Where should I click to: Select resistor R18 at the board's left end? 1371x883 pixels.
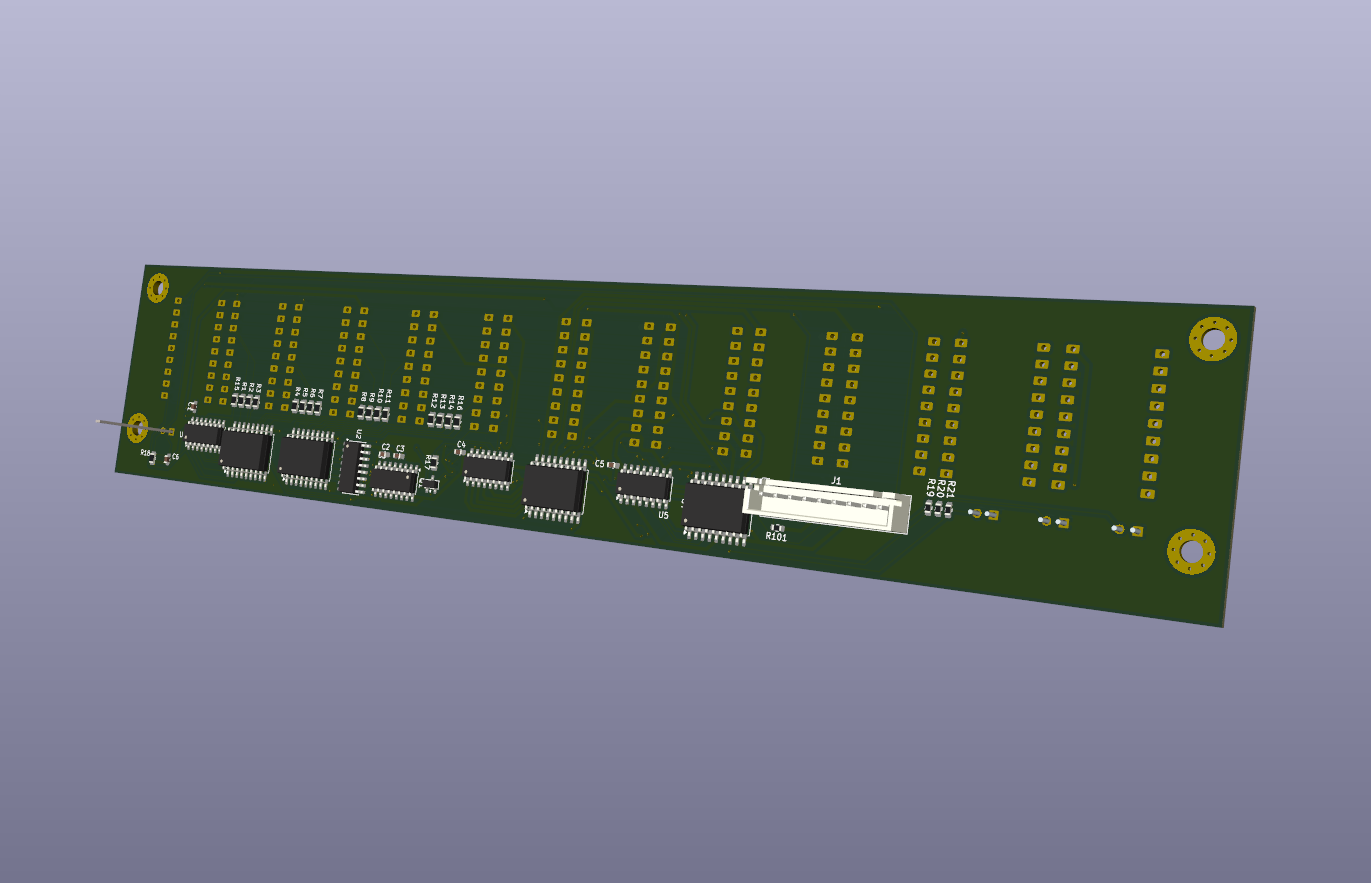(152, 458)
